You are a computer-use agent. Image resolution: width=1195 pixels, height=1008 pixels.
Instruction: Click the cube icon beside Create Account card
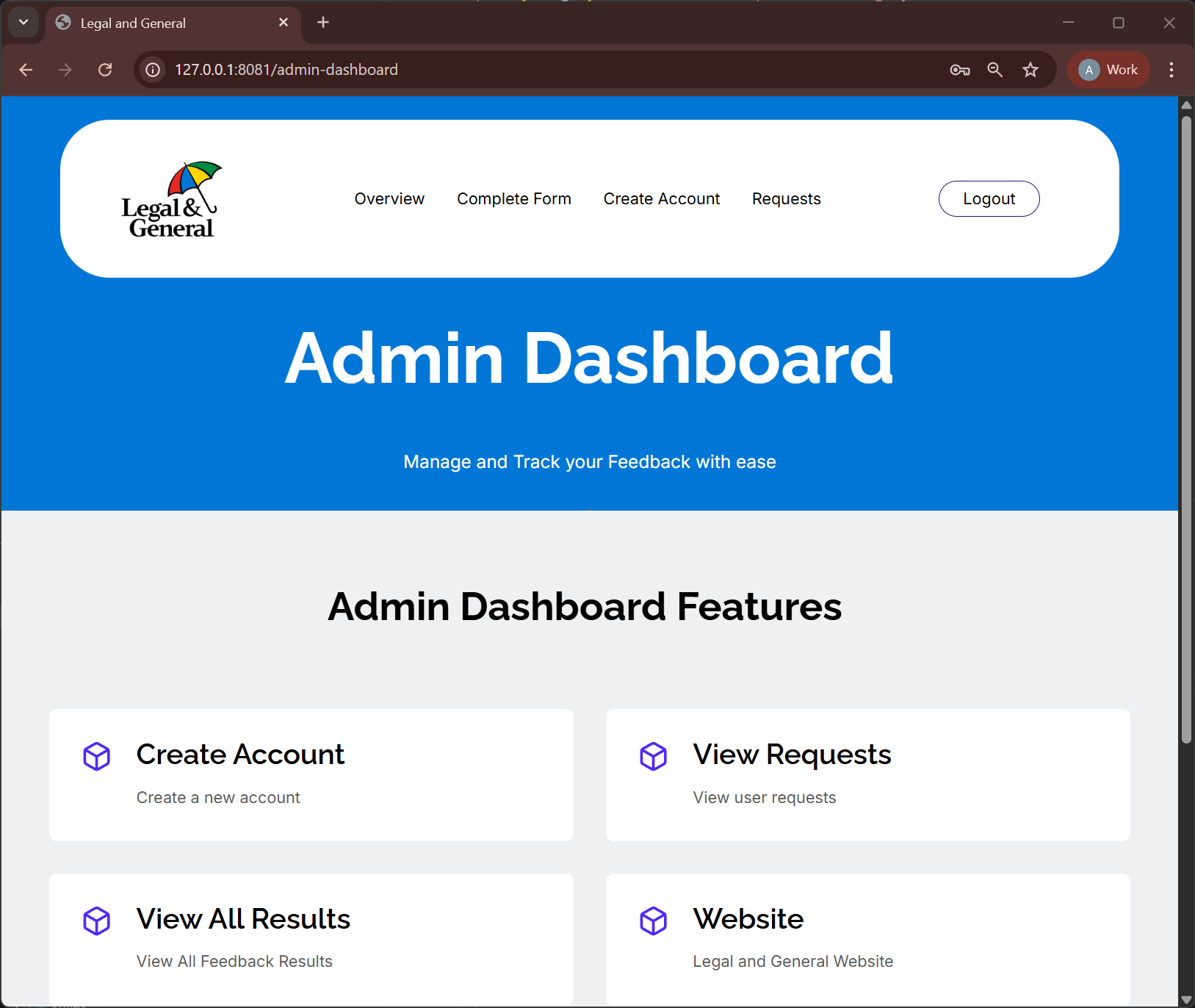coord(96,756)
